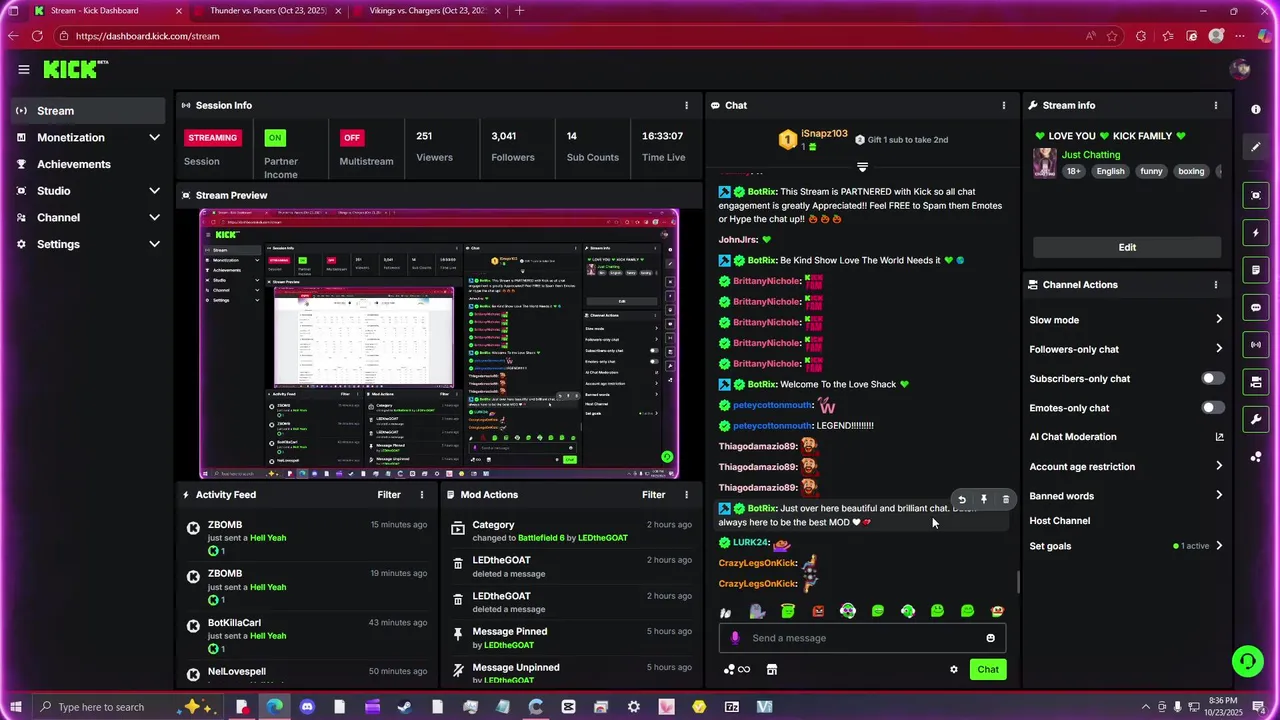
Task: Click the Send a message field
Action: pyautogui.click(x=862, y=638)
